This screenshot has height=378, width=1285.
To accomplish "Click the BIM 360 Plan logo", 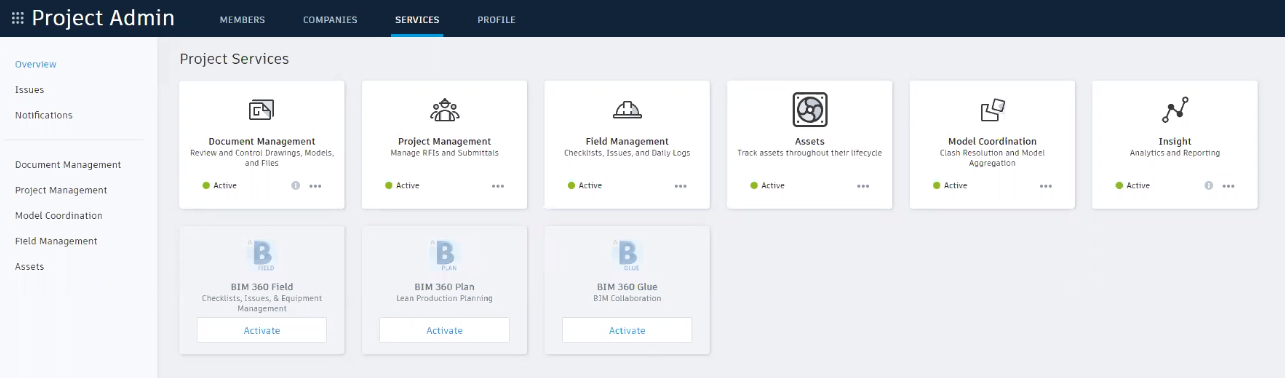I will click(x=444, y=255).
